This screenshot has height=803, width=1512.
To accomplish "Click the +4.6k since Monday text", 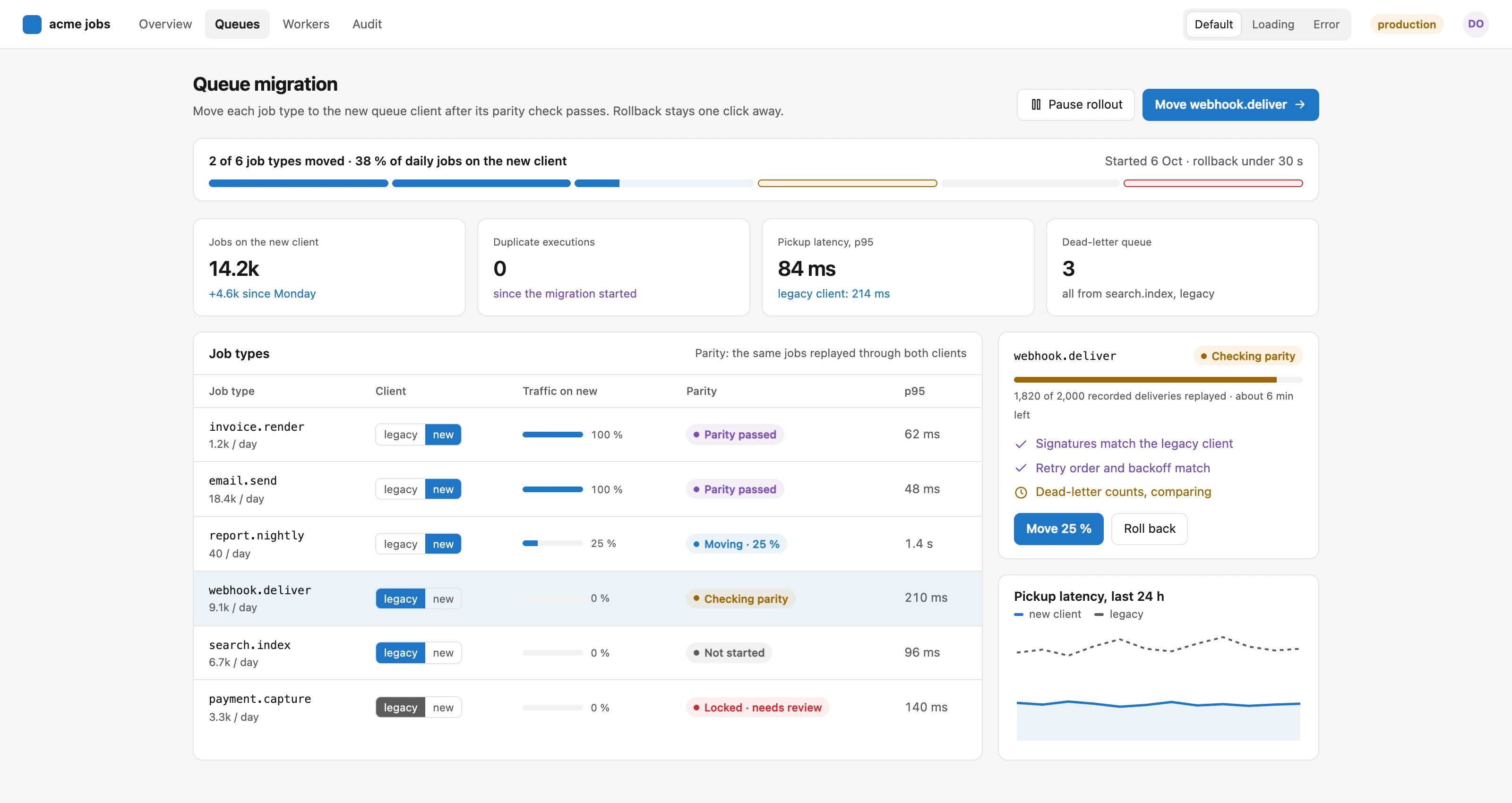I will (x=262, y=293).
